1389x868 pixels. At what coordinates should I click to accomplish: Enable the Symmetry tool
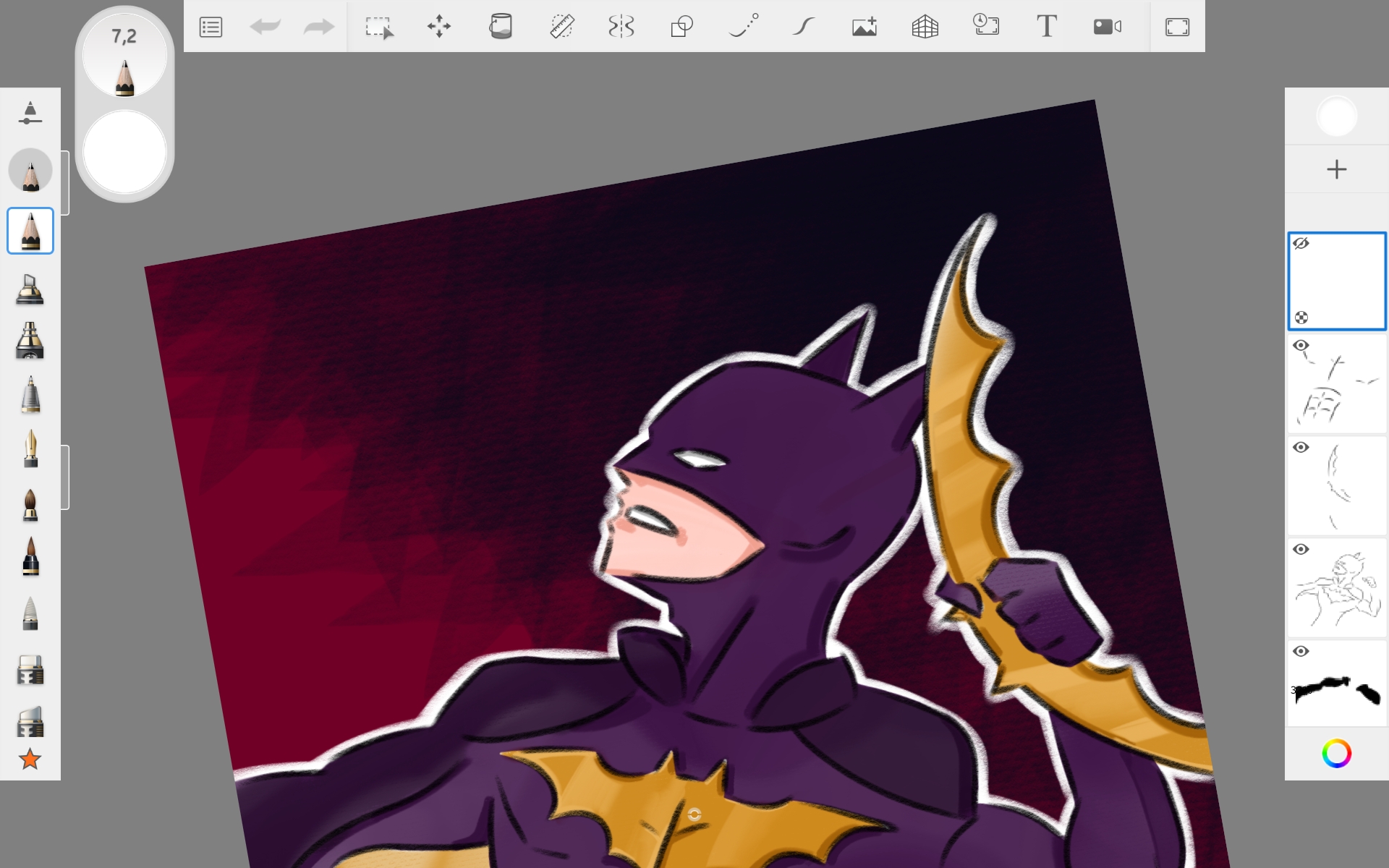click(621, 27)
